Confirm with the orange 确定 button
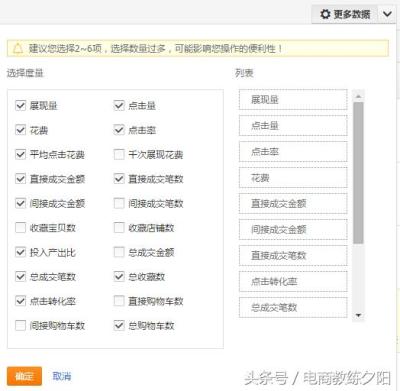Screen dimensions: 400x391 24,376
